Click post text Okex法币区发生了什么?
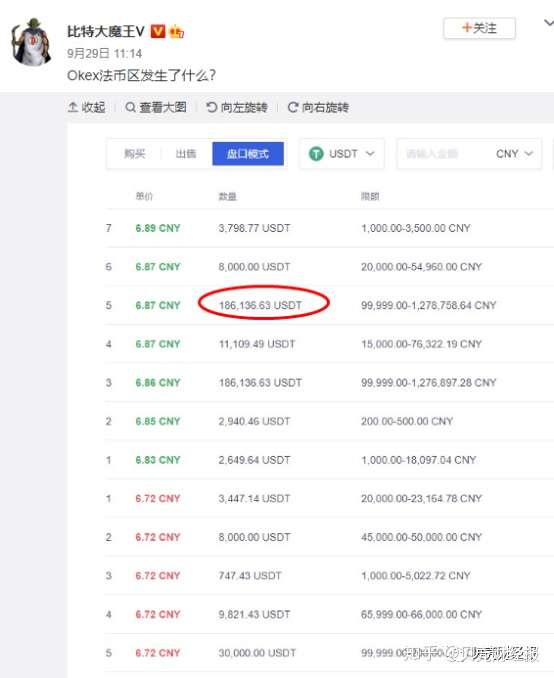The image size is (554, 678). point(141,75)
